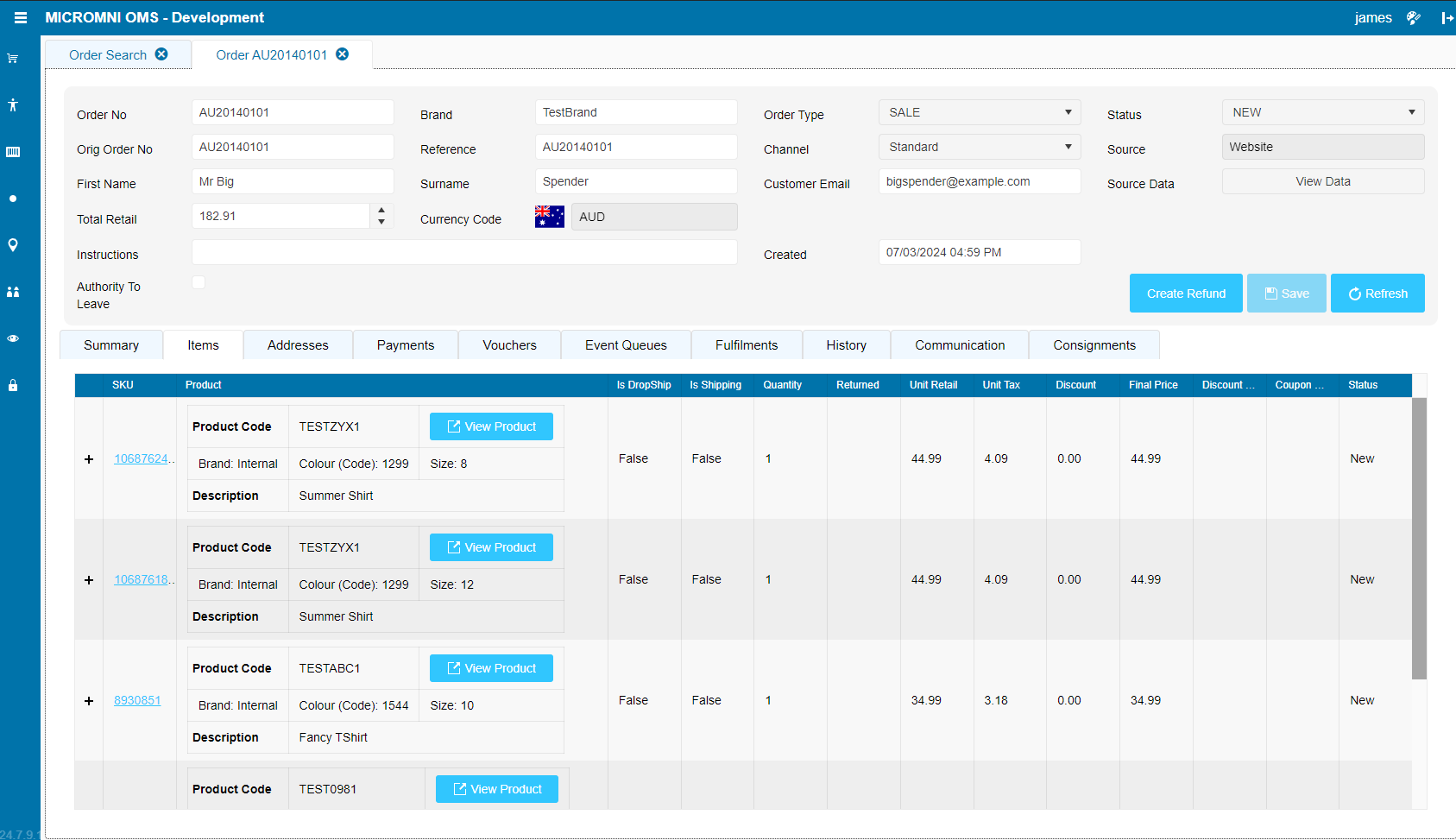The width and height of the screenshot is (1456, 840).
Task: Click the Created date field
Action: pos(980,252)
